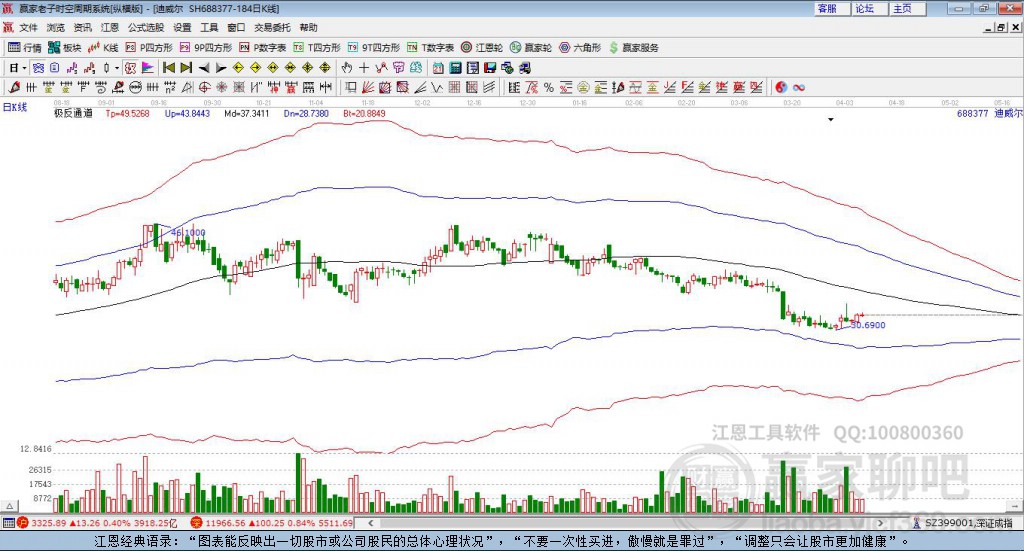This screenshot has width=1024, height=551.
Task: Expand the candlestick style dropdown arrow
Action: coord(117,68)
